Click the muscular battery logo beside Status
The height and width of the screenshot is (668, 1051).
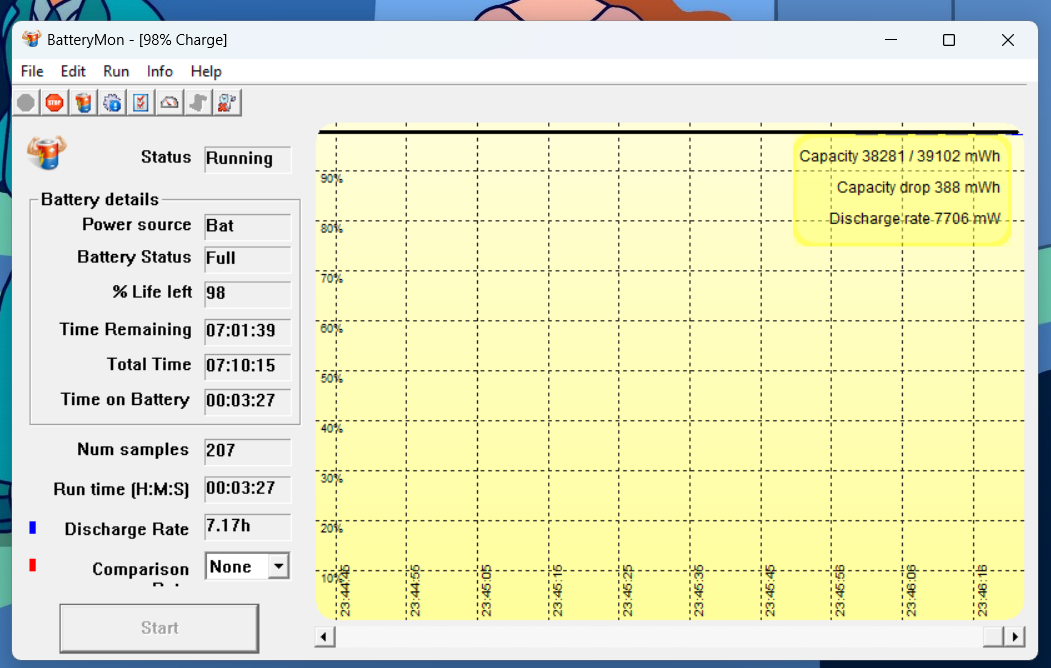click(x=47, y=152)
